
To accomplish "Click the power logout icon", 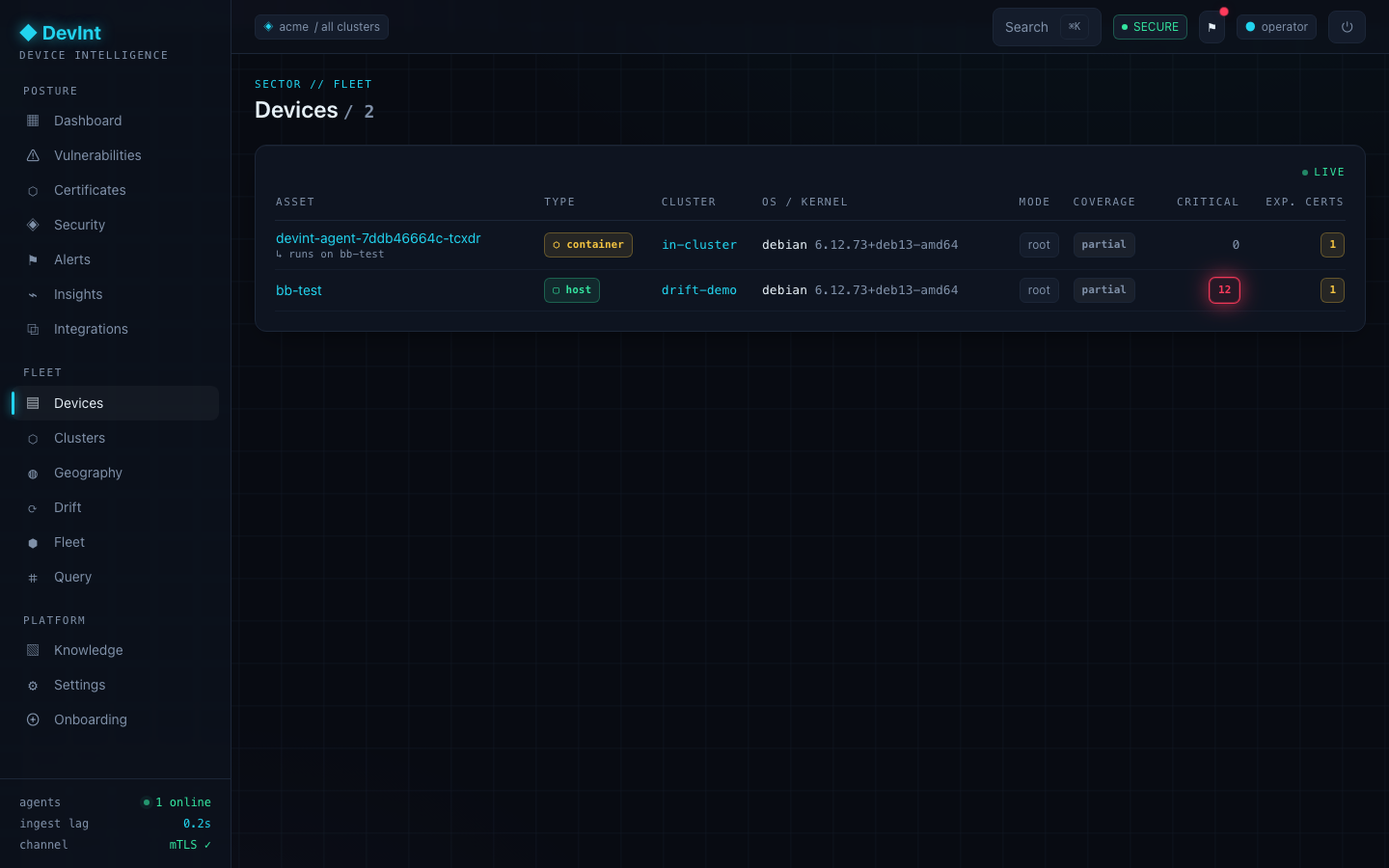I will 1347,27.
